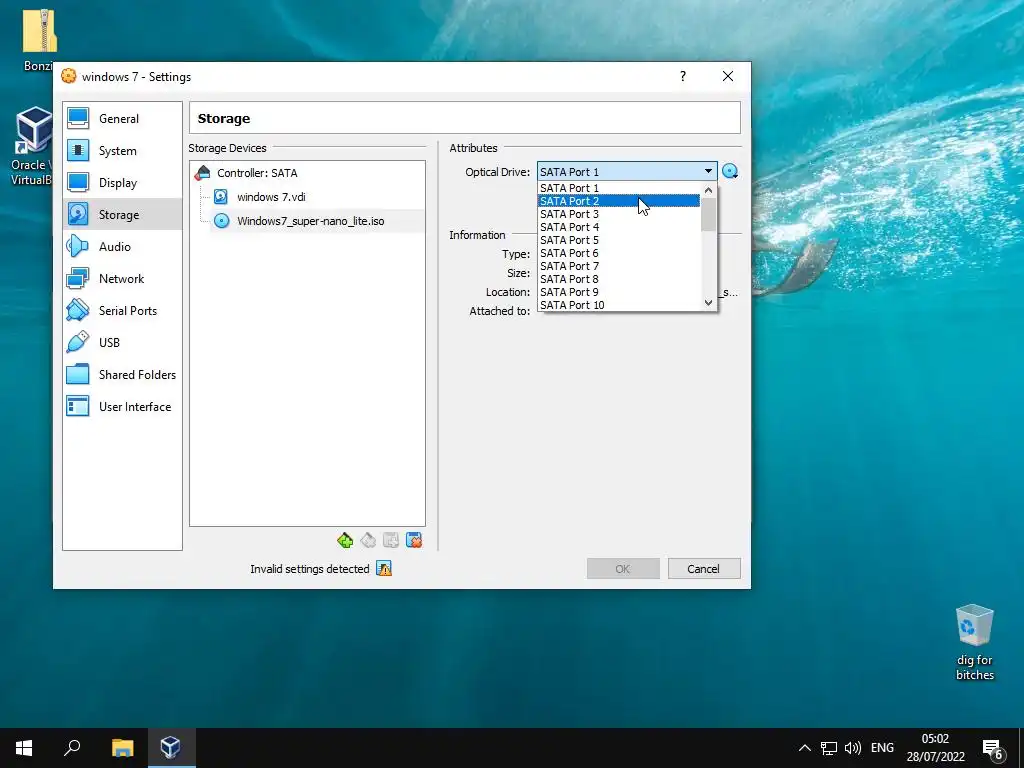
Task: Click the remove storage controller icon
Action: 368,541
